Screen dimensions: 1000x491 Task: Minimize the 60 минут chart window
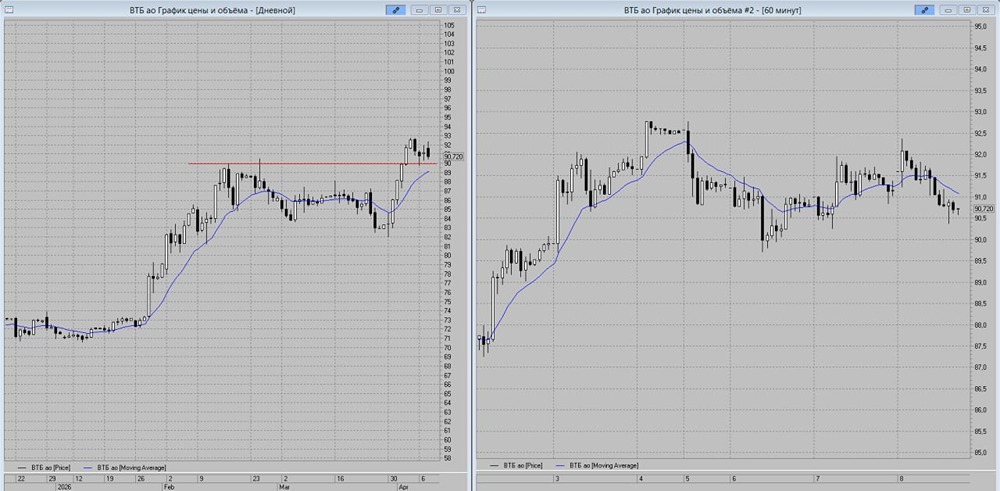click(x=949, y=10)
